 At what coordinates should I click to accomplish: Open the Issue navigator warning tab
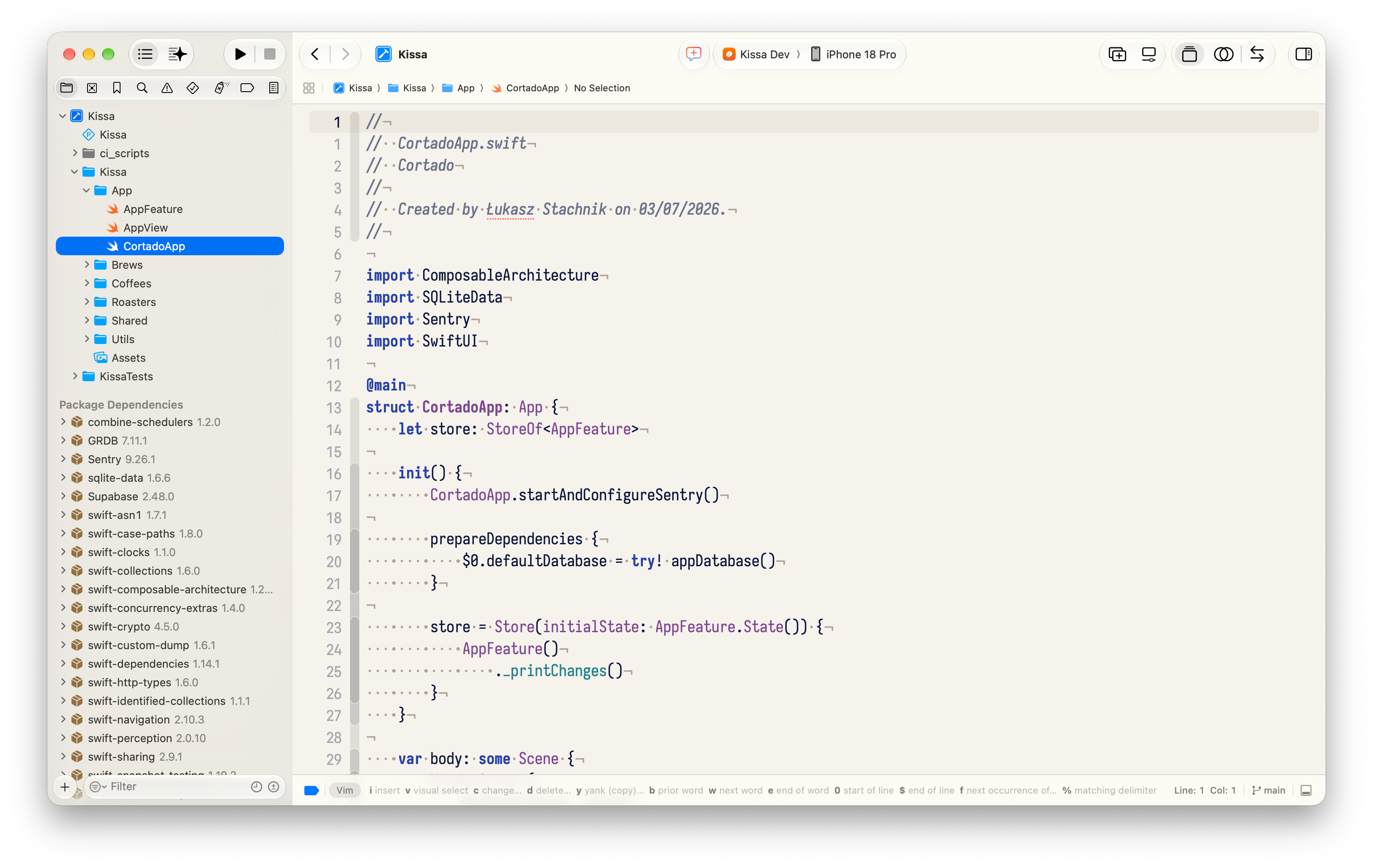(x=167, y=88)
